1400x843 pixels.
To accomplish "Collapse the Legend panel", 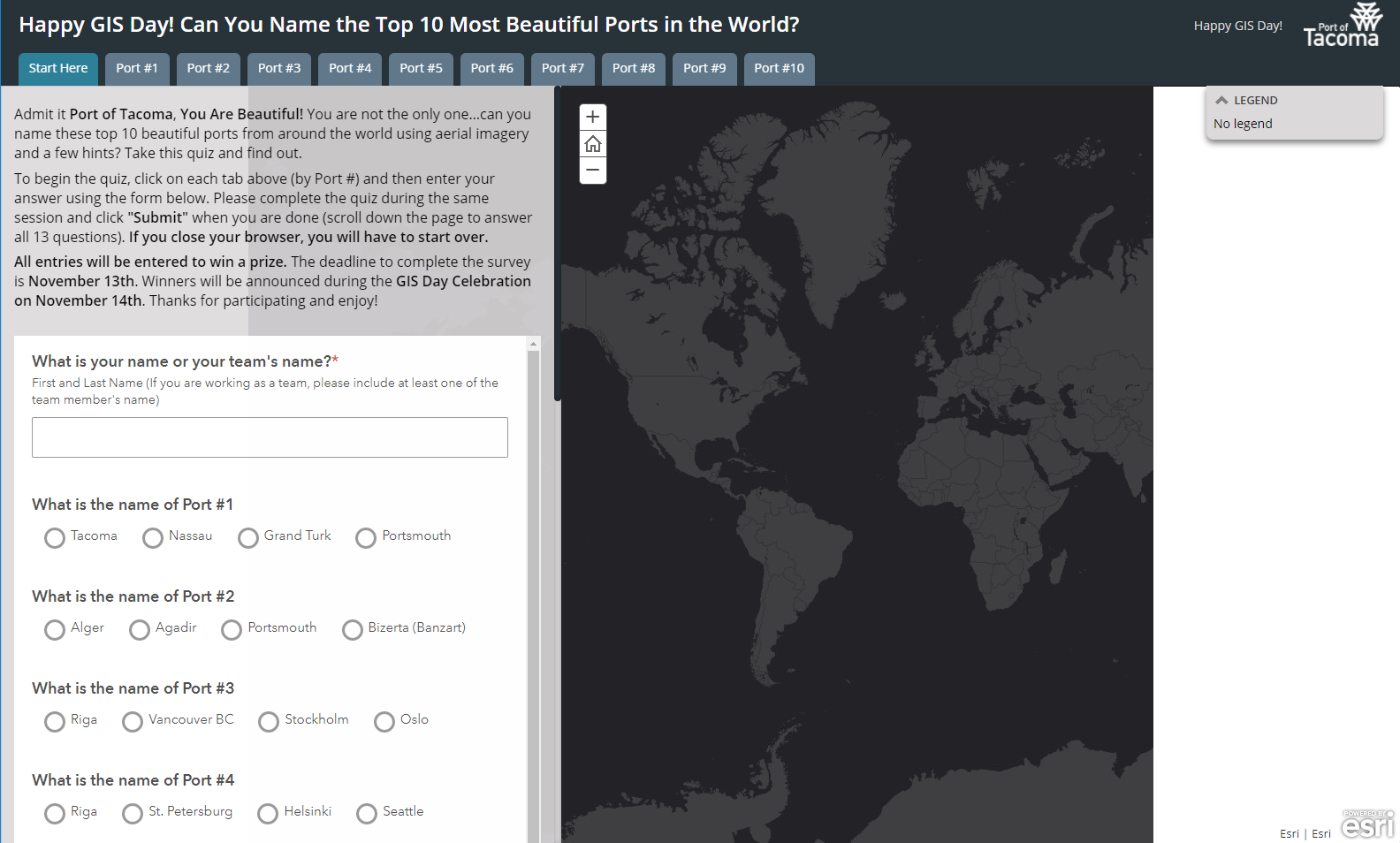I will point(1222,101).
